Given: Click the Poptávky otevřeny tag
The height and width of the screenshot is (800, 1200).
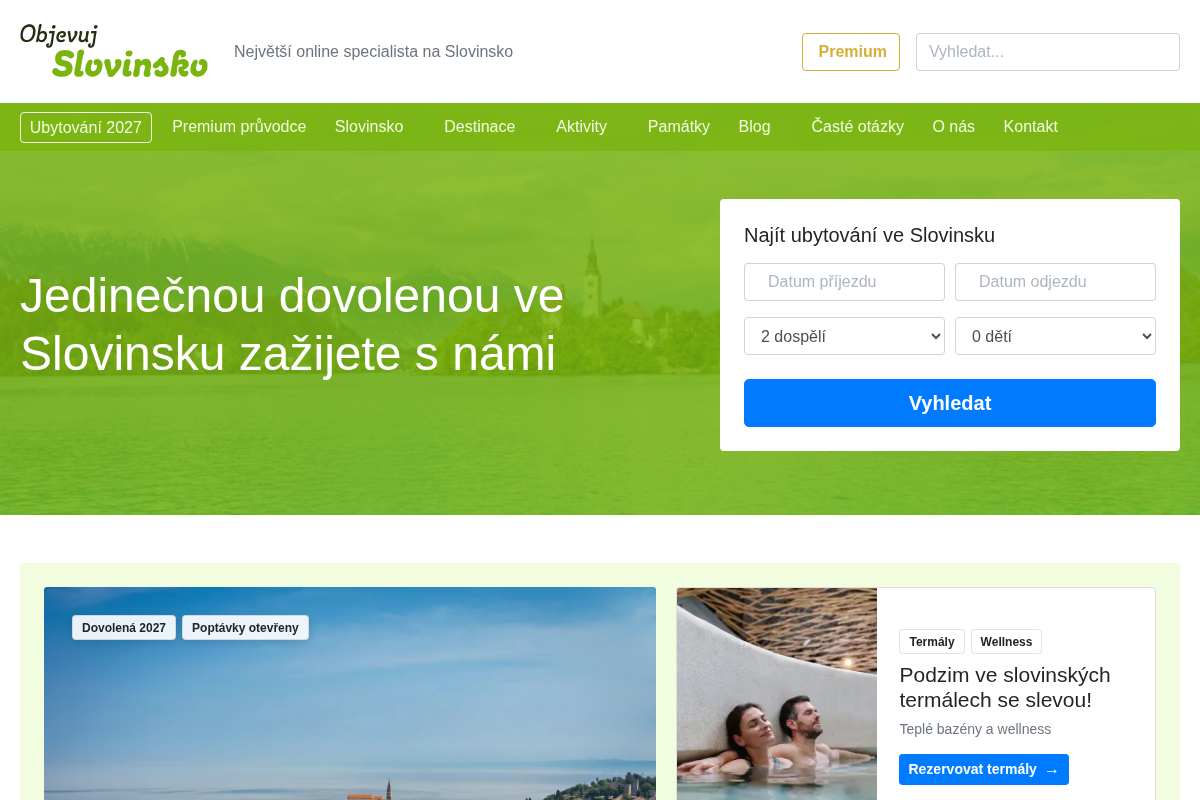Looking at the screenshot, I should coord(245,628).
